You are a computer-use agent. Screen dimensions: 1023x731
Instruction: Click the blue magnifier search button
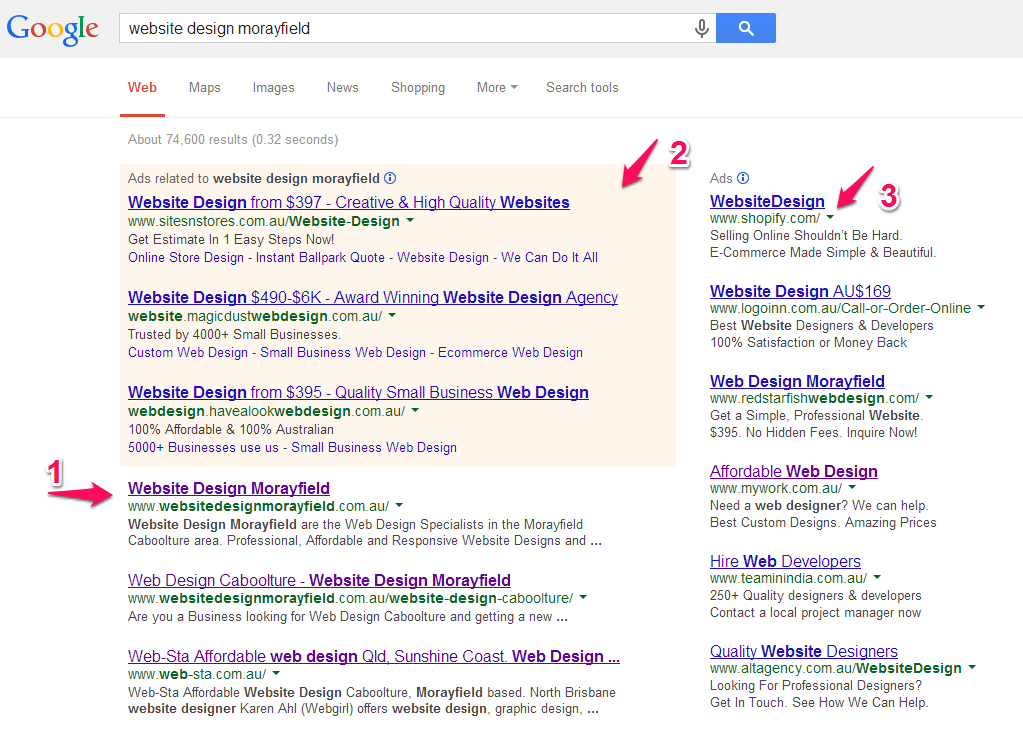(x=746, y=28)
